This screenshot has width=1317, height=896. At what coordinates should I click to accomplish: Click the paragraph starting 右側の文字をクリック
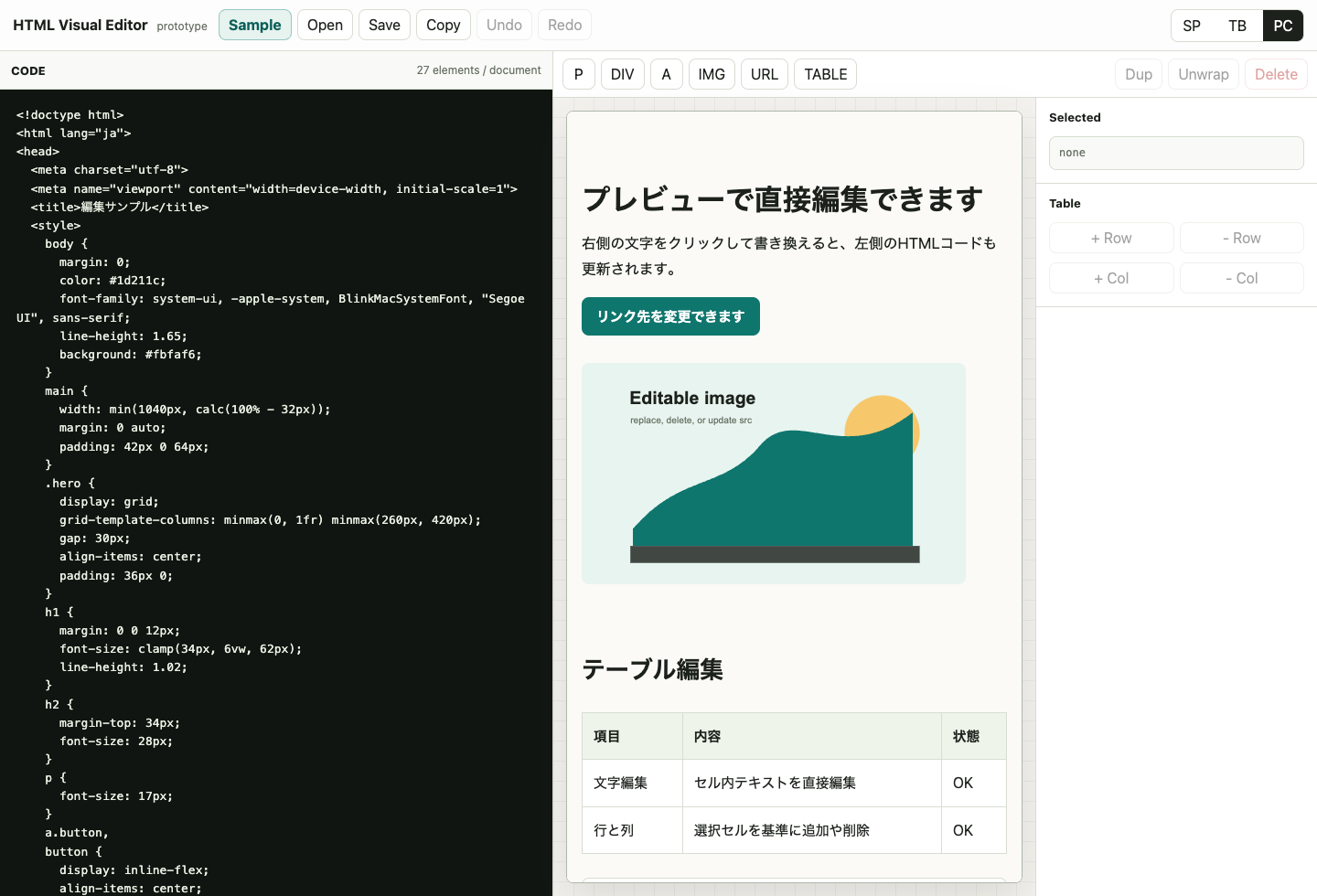point(789,256)
